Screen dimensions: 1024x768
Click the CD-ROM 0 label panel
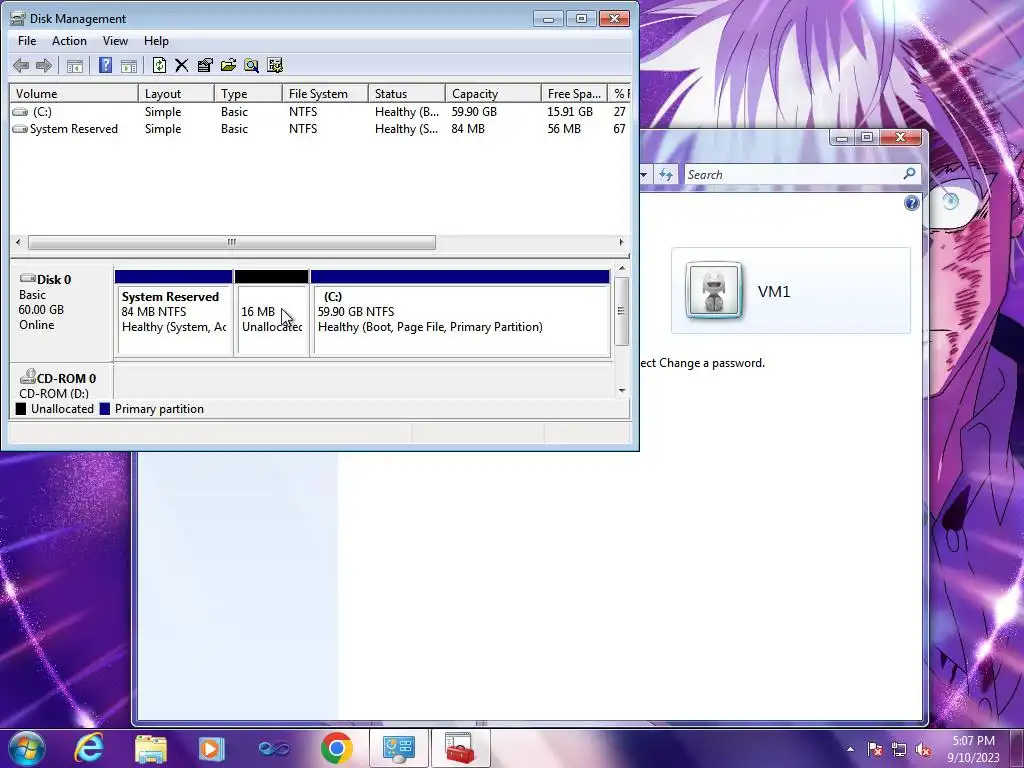(x=62, y=381)
